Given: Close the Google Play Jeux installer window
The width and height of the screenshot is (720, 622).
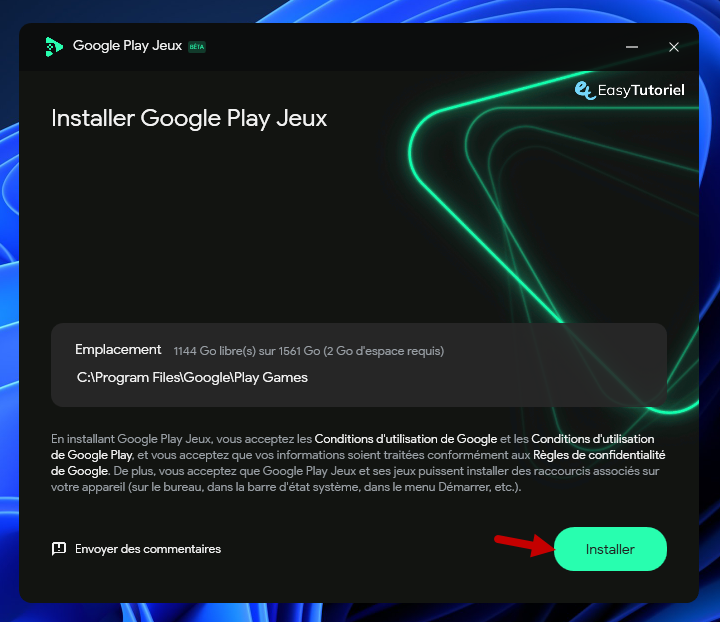Looking at the screenshot, I should pos(674,47).
